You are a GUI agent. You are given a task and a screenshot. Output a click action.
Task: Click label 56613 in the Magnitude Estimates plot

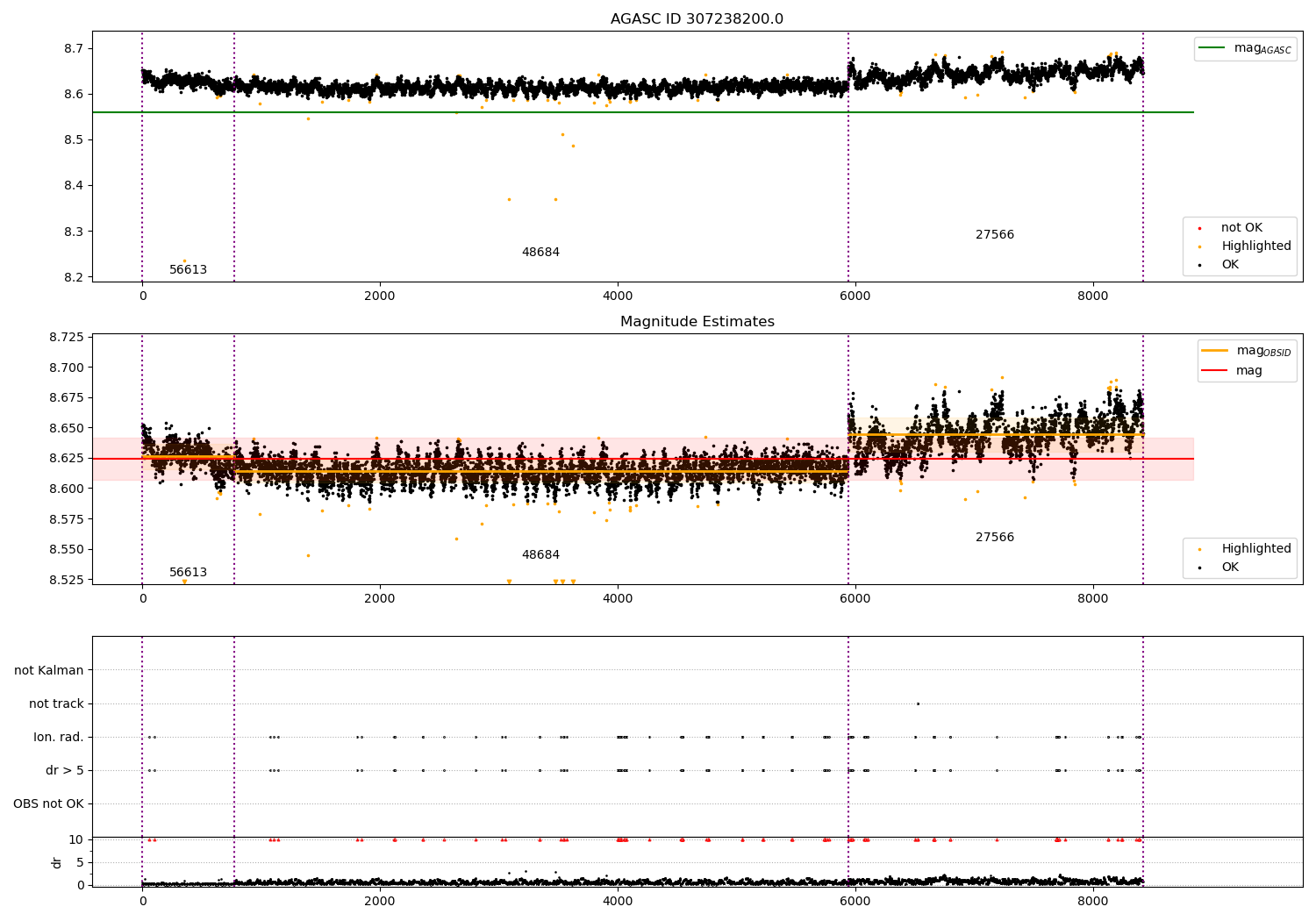click(188, 573)
